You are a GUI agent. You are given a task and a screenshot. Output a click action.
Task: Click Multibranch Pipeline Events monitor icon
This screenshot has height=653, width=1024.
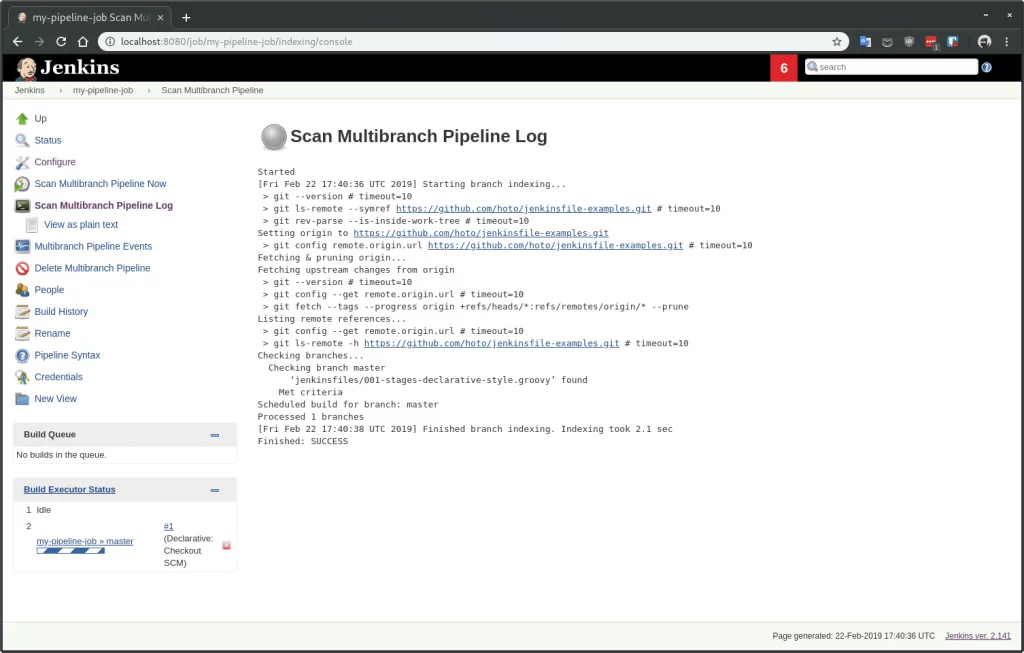(22, 246)
